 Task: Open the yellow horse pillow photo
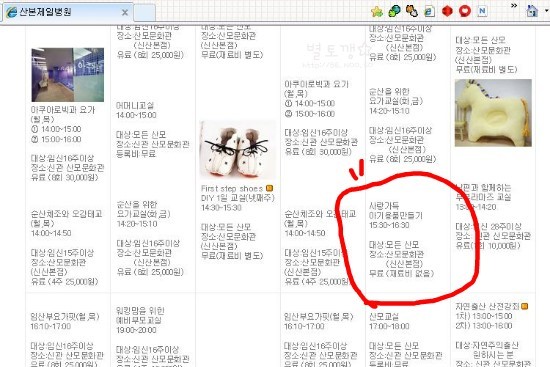pos(493,113)
